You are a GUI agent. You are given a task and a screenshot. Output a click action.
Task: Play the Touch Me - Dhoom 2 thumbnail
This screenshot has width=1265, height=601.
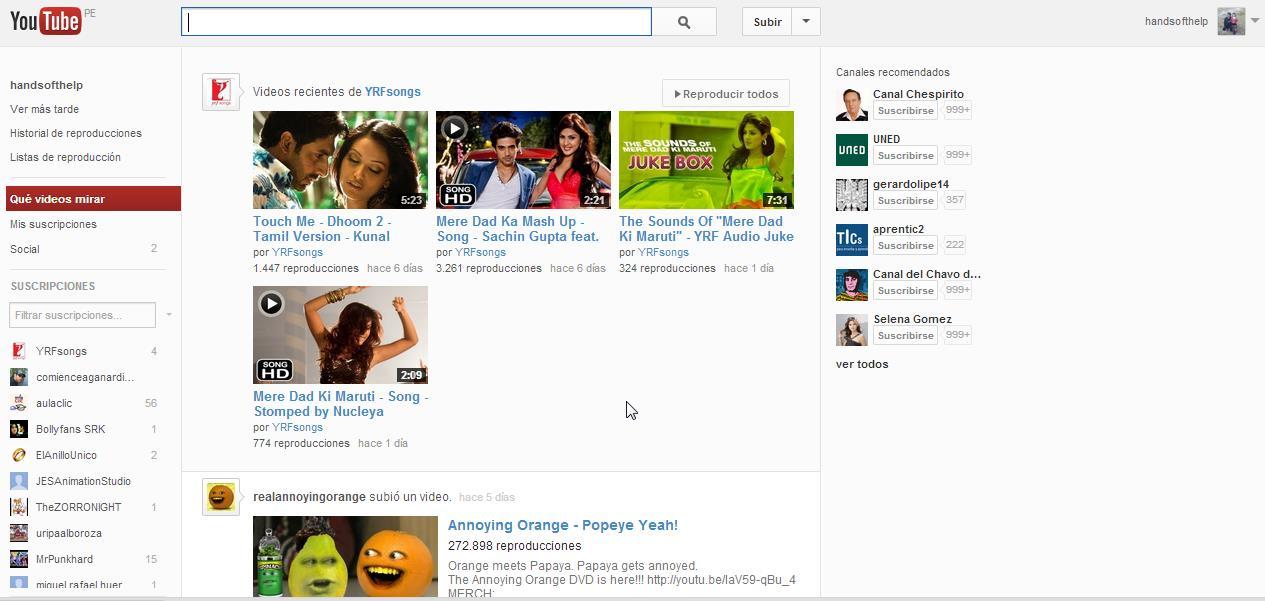[x=340, y=160]
